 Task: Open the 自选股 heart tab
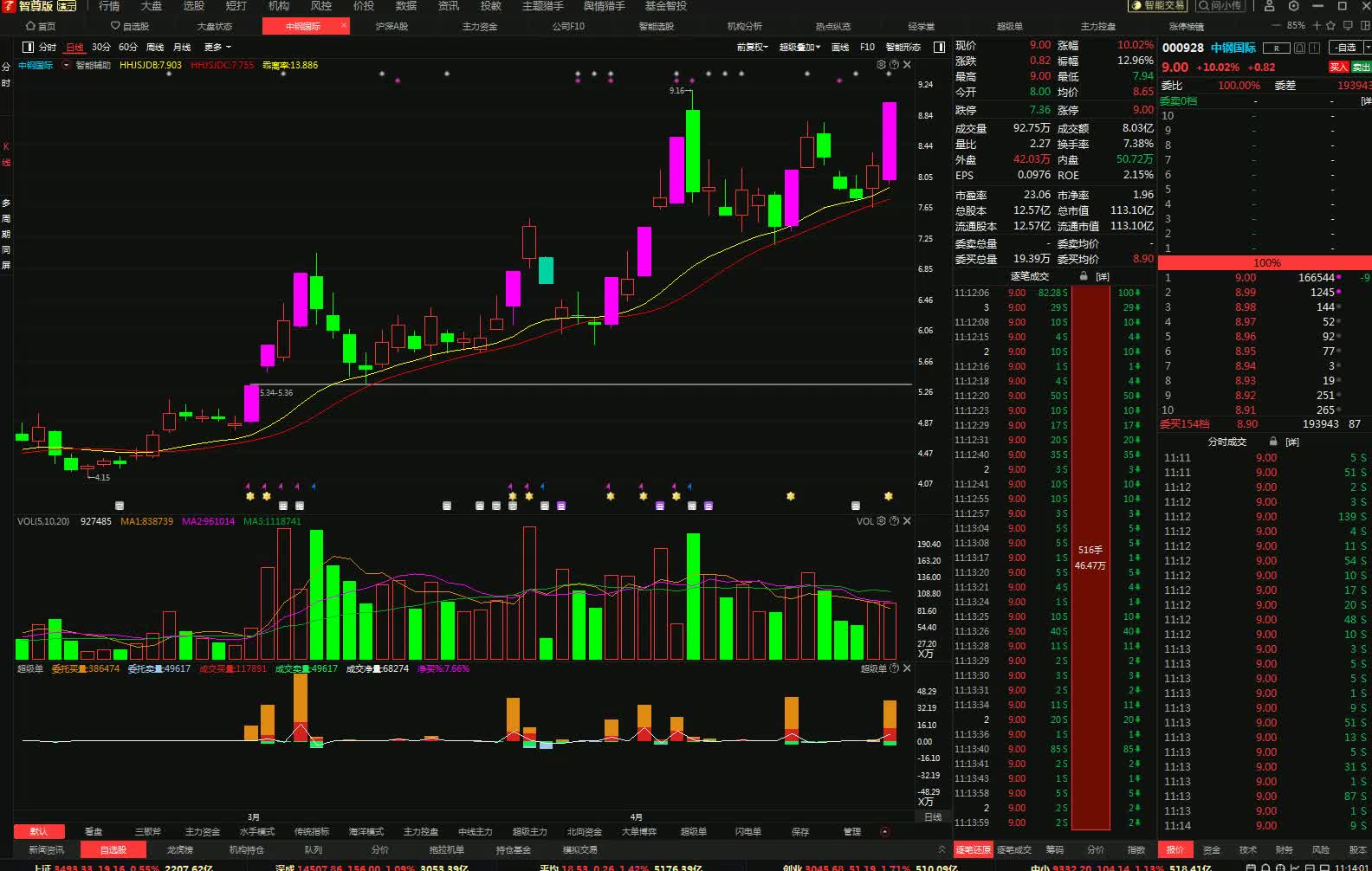click(130, 26)
